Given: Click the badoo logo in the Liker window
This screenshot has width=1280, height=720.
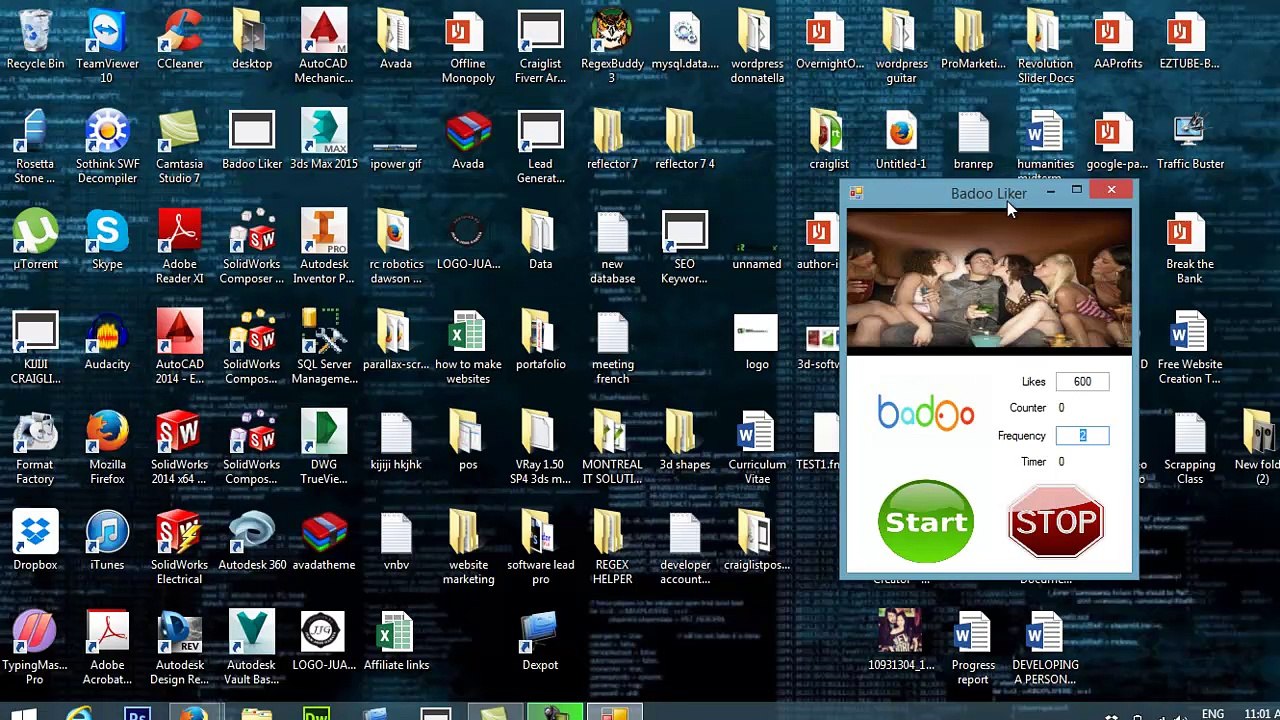Looking at the screenshot, I should tap(925, 413).
